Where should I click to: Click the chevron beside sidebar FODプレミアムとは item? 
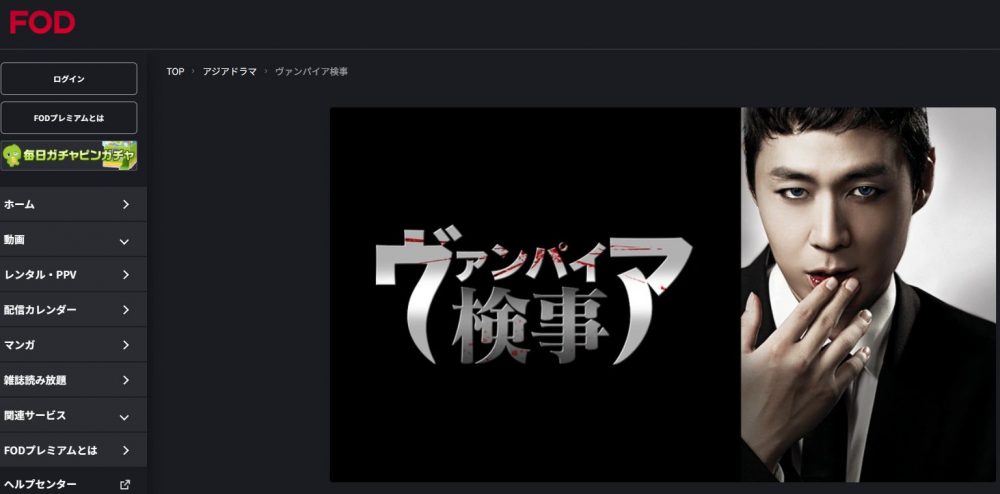[x=126, y=450]
